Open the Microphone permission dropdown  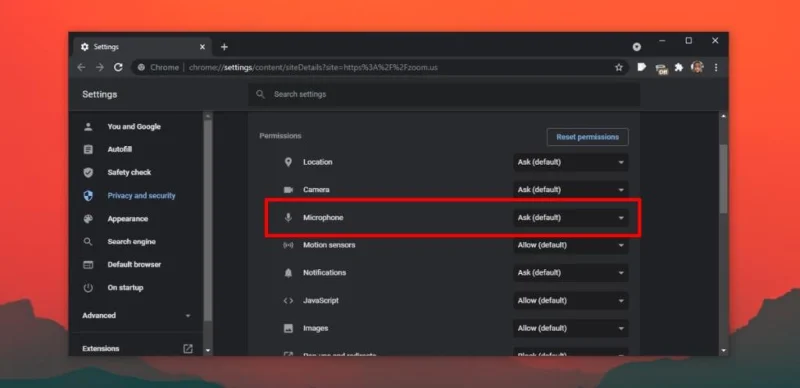point(571,217)
